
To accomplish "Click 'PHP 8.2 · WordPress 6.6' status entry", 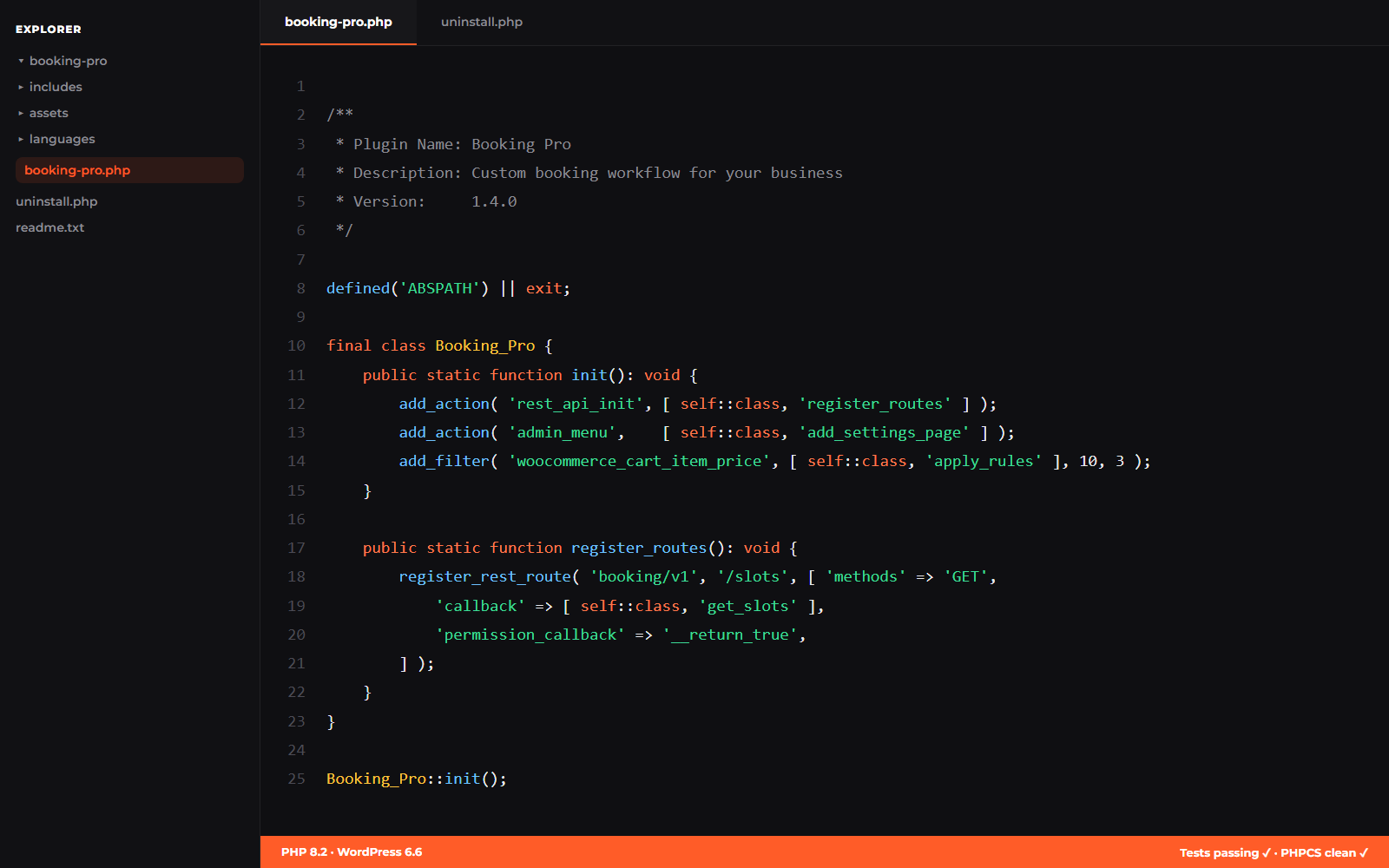I will 352,852.
